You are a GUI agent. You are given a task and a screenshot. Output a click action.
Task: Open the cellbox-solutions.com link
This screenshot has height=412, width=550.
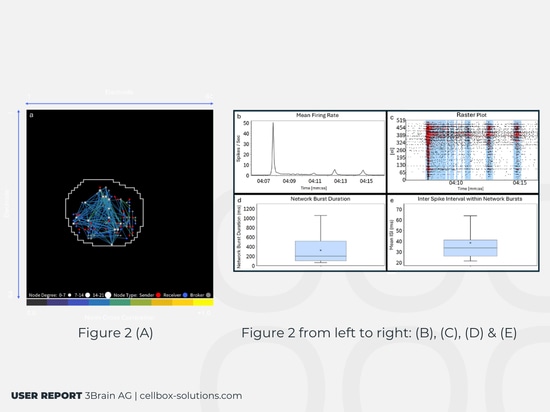[x=191, y=396]
